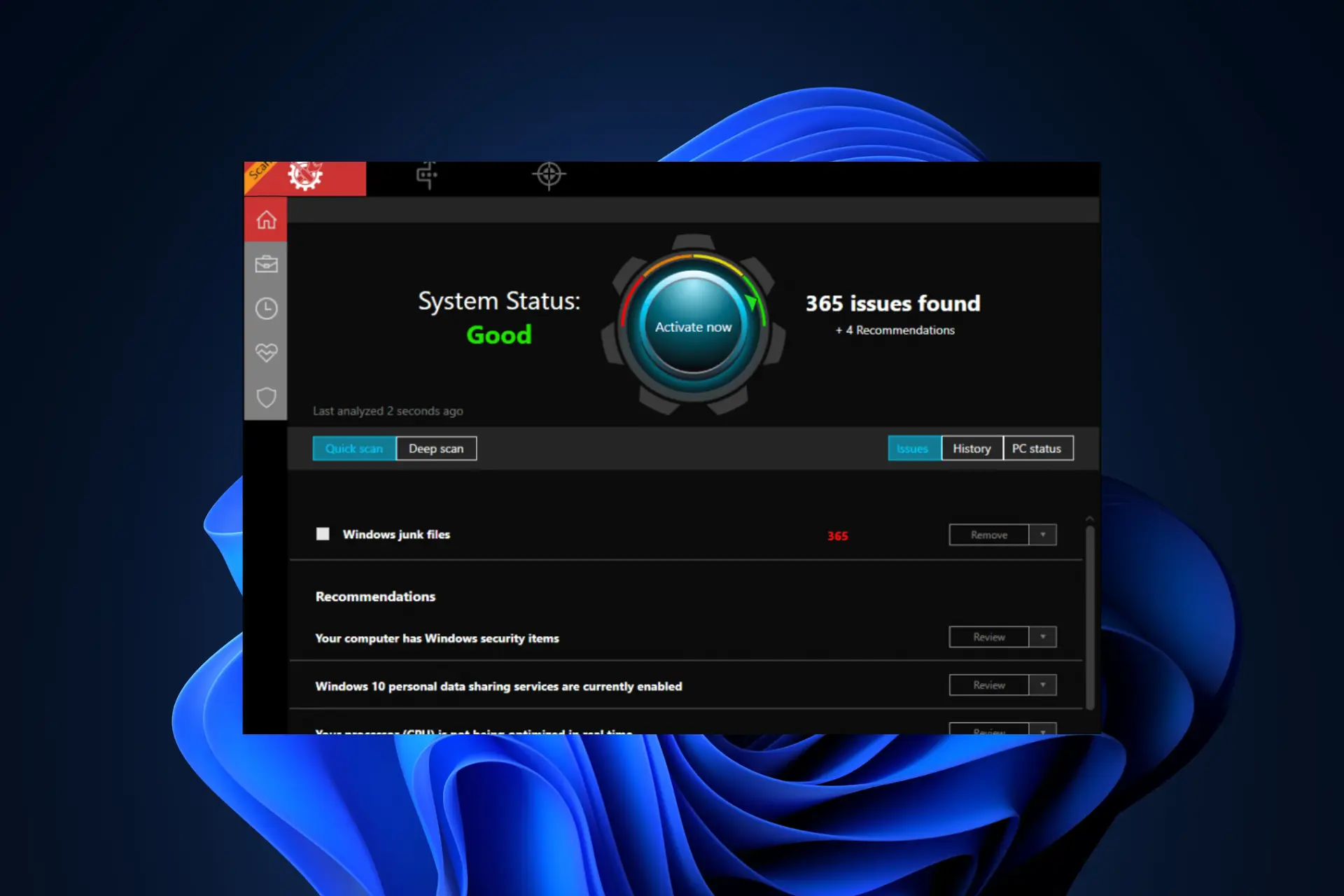Click the Quick scan button
The image size is (1344, 896).
[x=354, y=449]
